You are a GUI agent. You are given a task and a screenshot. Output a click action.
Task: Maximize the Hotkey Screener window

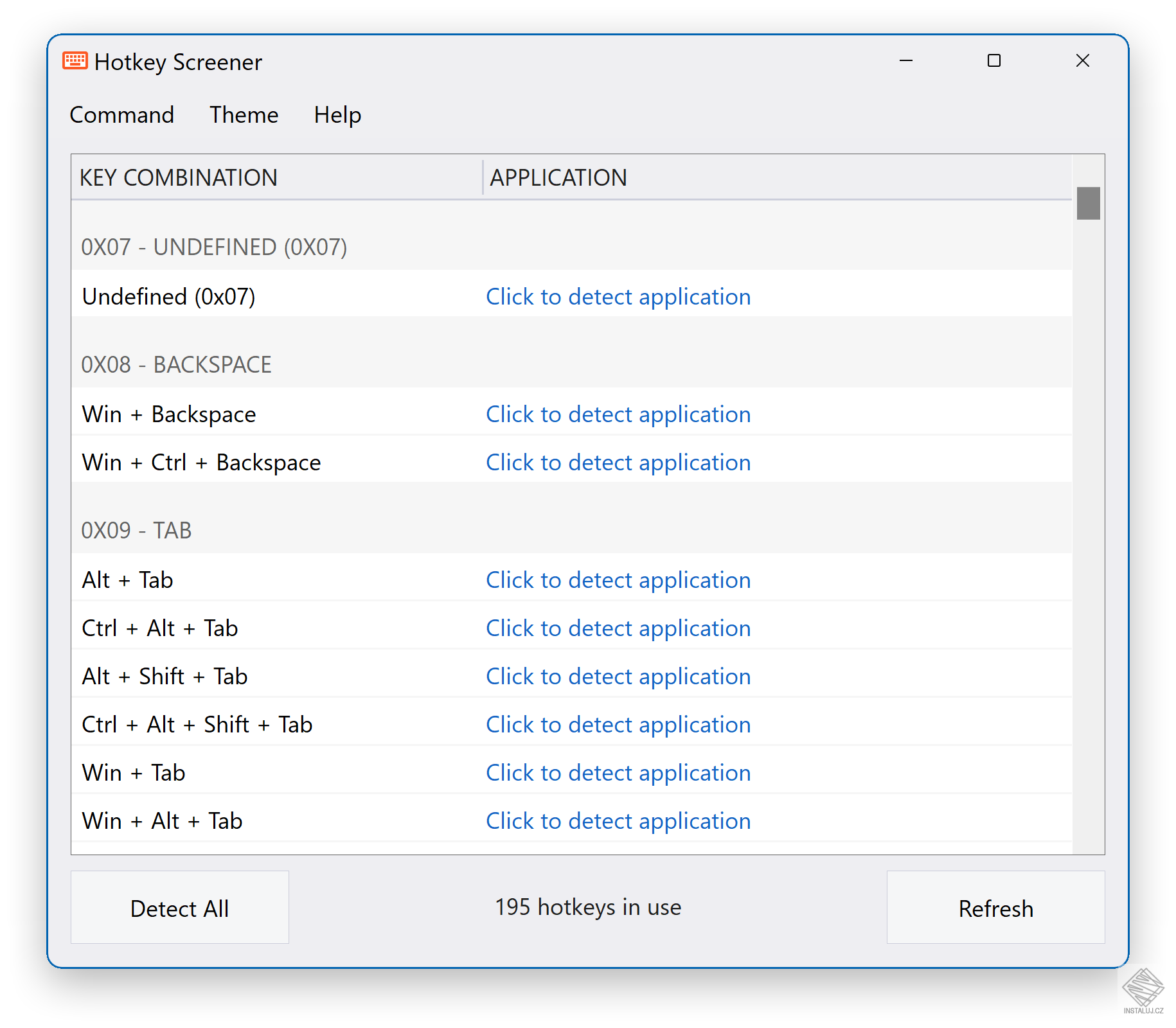(x=994, y=61)
